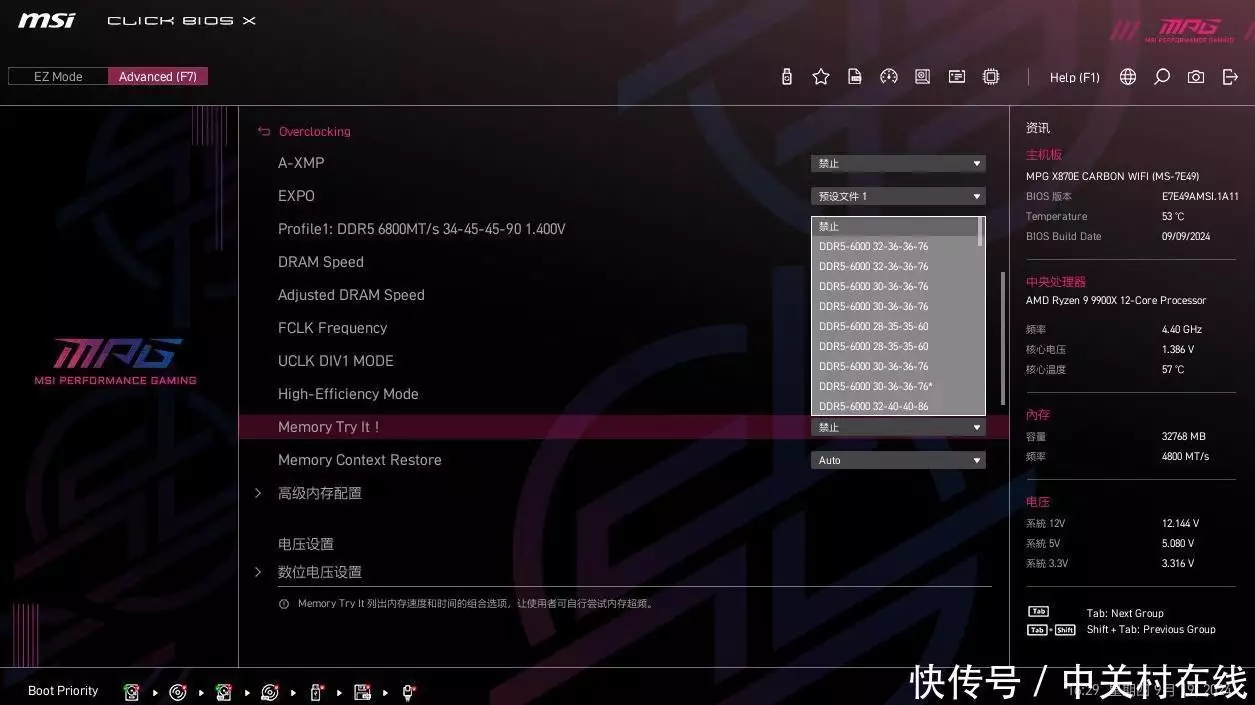
Task: Open the gauge speedometer icon
Action: [889, 77]
